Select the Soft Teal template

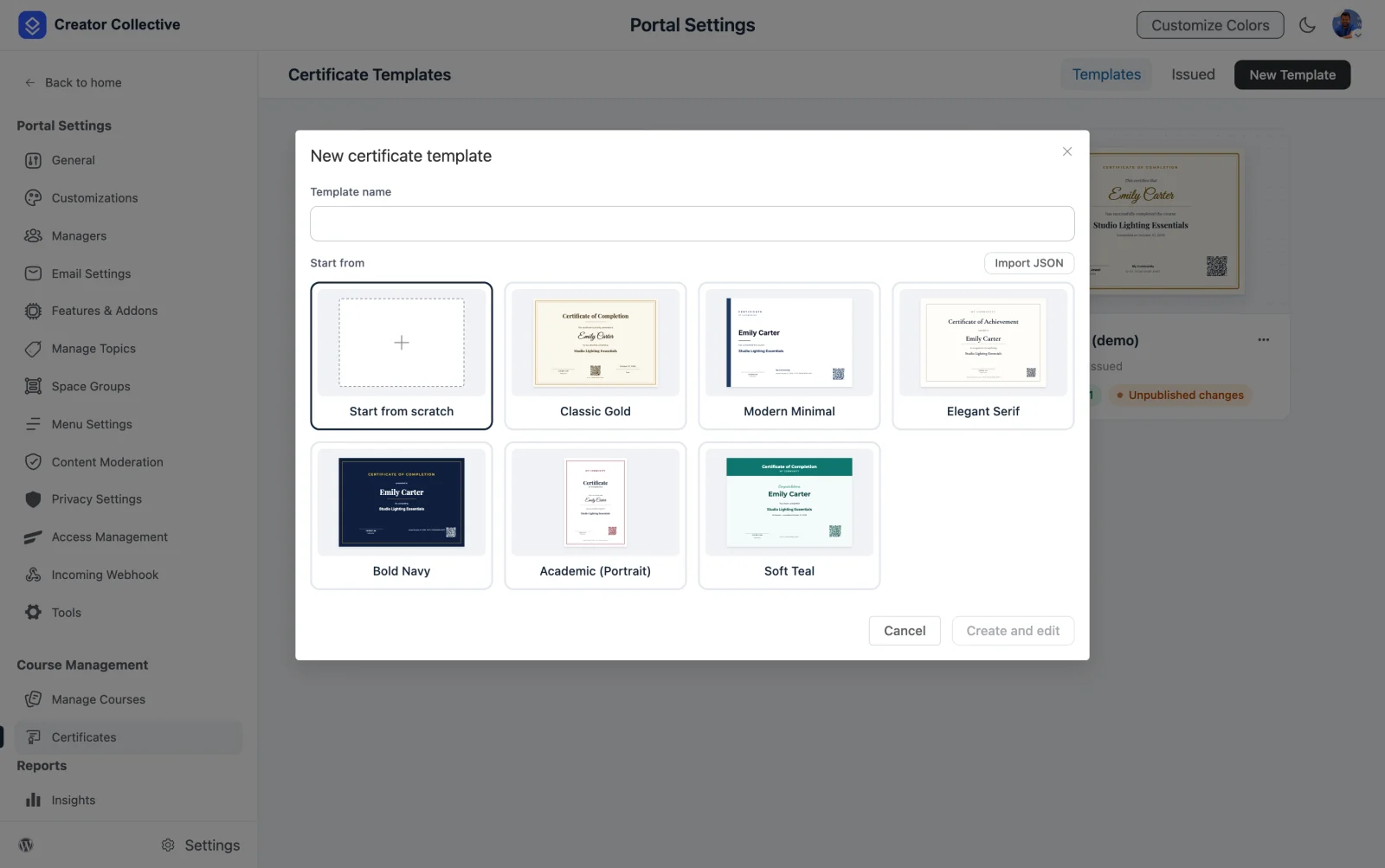(x=789, y=516)
